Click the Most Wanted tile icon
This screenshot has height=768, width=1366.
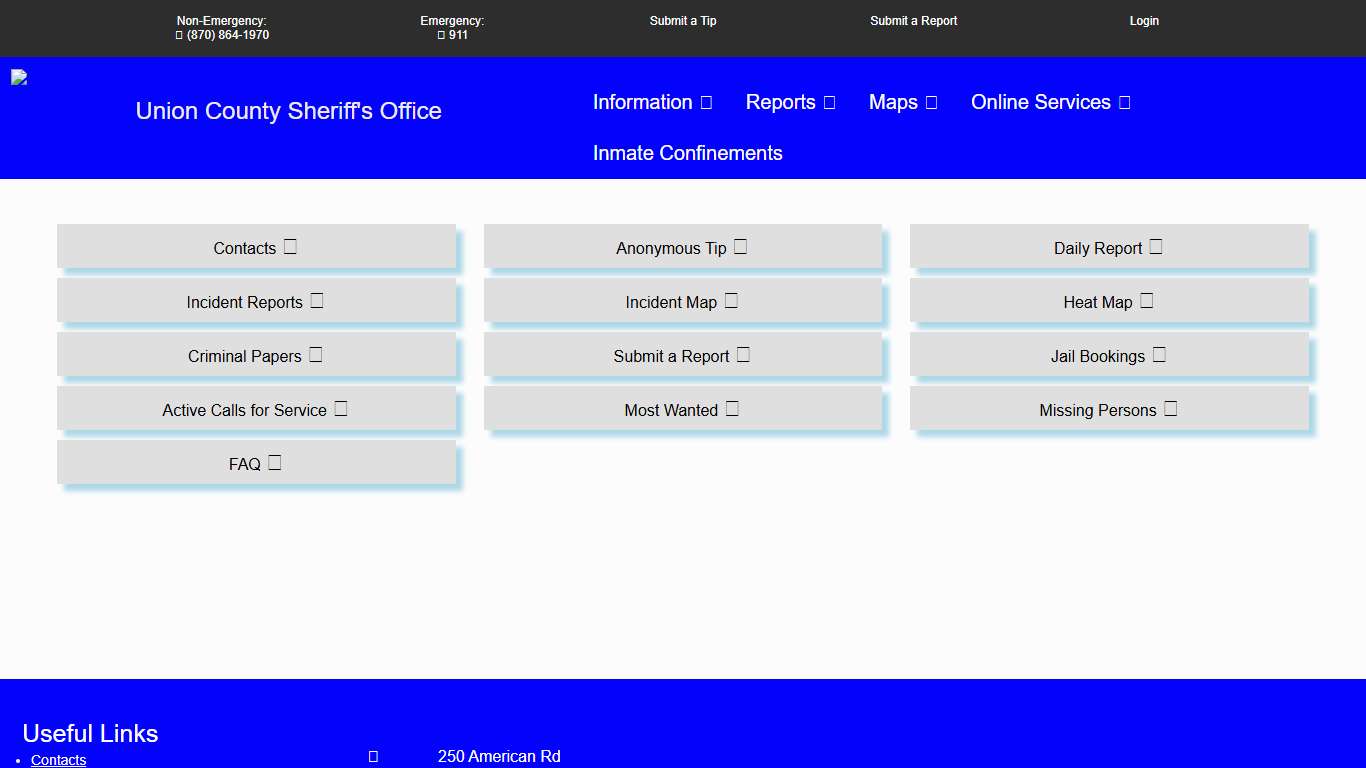pos(732,408)
